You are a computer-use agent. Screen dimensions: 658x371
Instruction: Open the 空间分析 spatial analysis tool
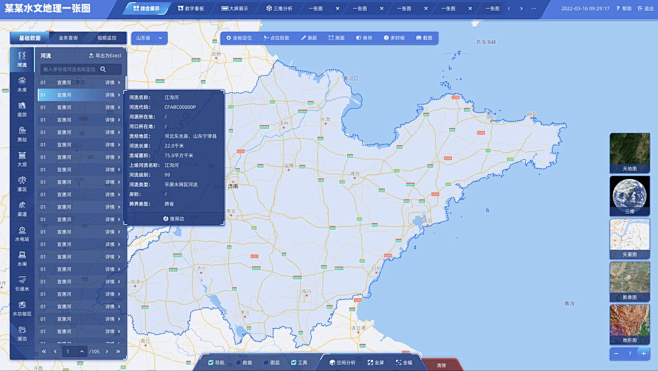click(x=342, y=363)
